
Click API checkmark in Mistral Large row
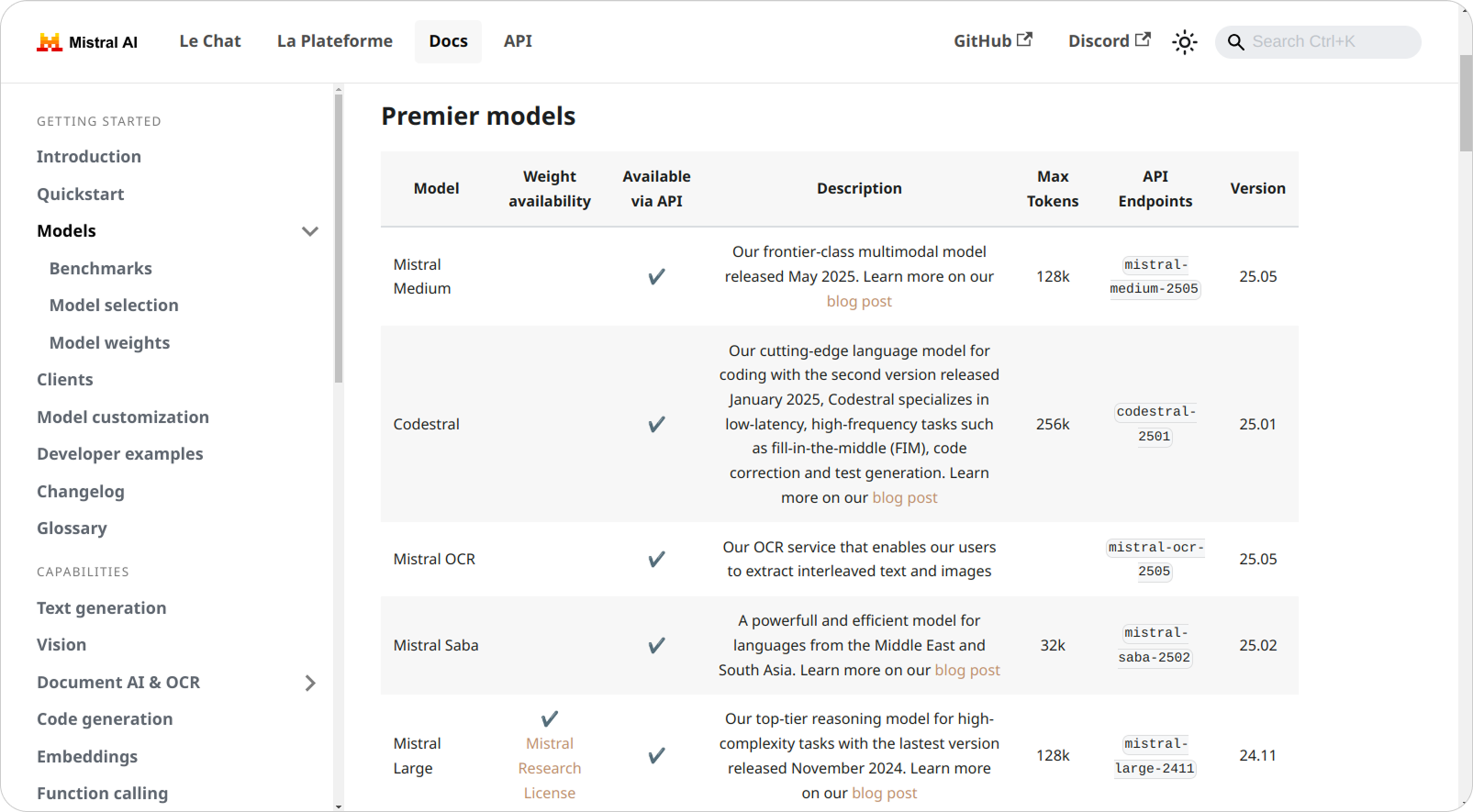tap(656, 755)
